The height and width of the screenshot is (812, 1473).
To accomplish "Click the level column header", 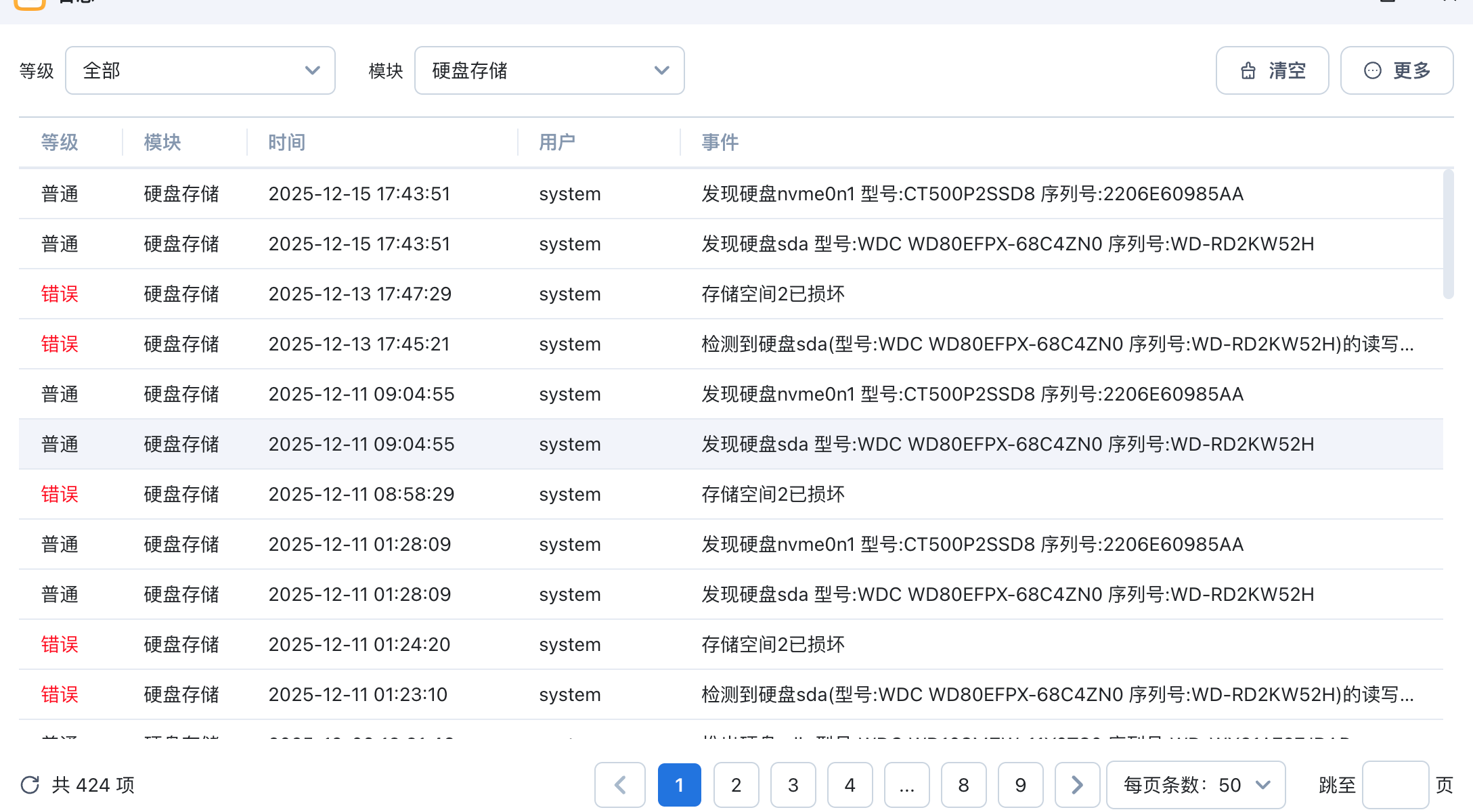I will click(60, 142).
